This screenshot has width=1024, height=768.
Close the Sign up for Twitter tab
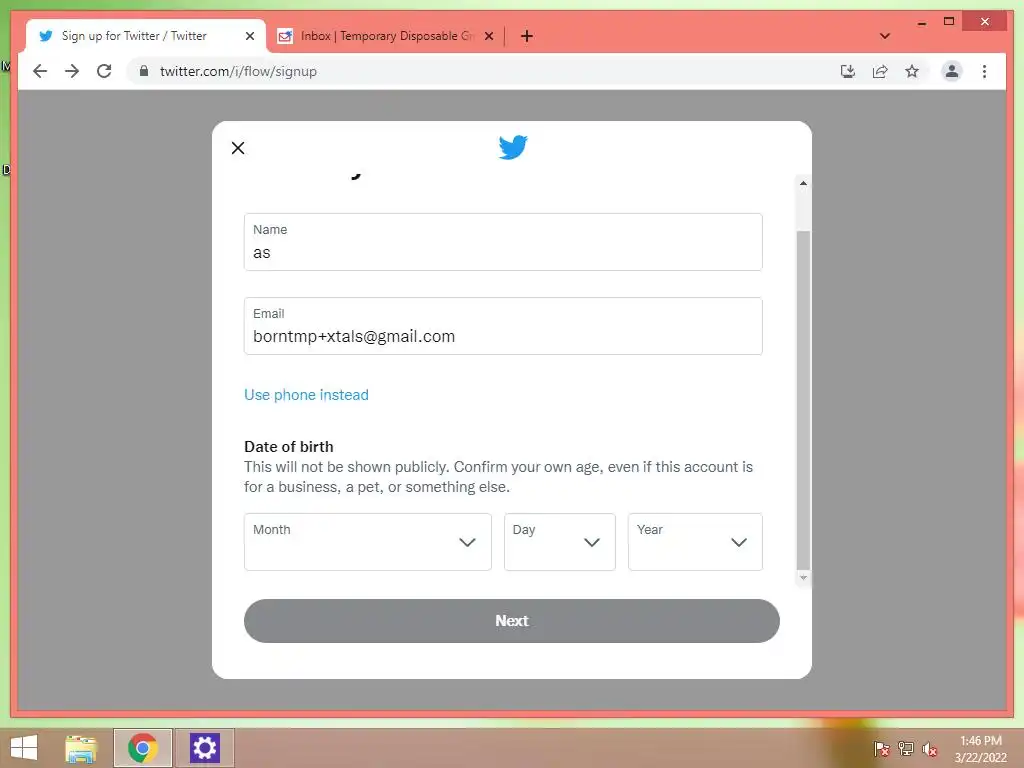point(249,36)
